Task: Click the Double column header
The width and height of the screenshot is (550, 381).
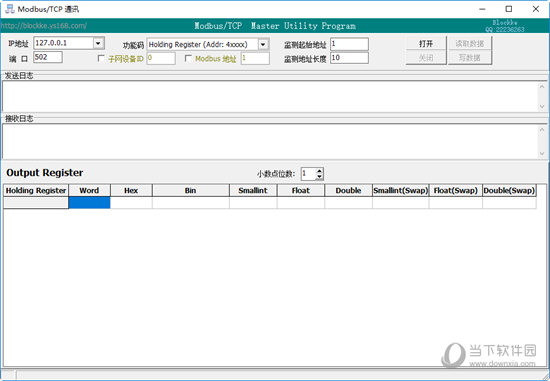Action: tap(348, 190)
